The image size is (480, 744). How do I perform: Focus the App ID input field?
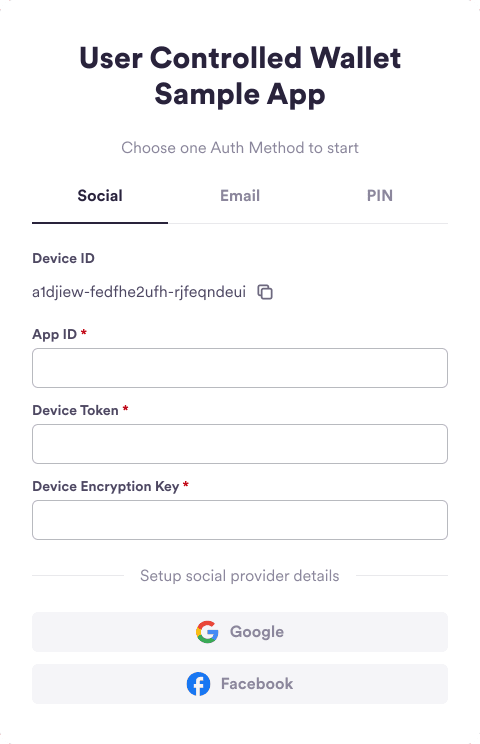pos(240,368)
